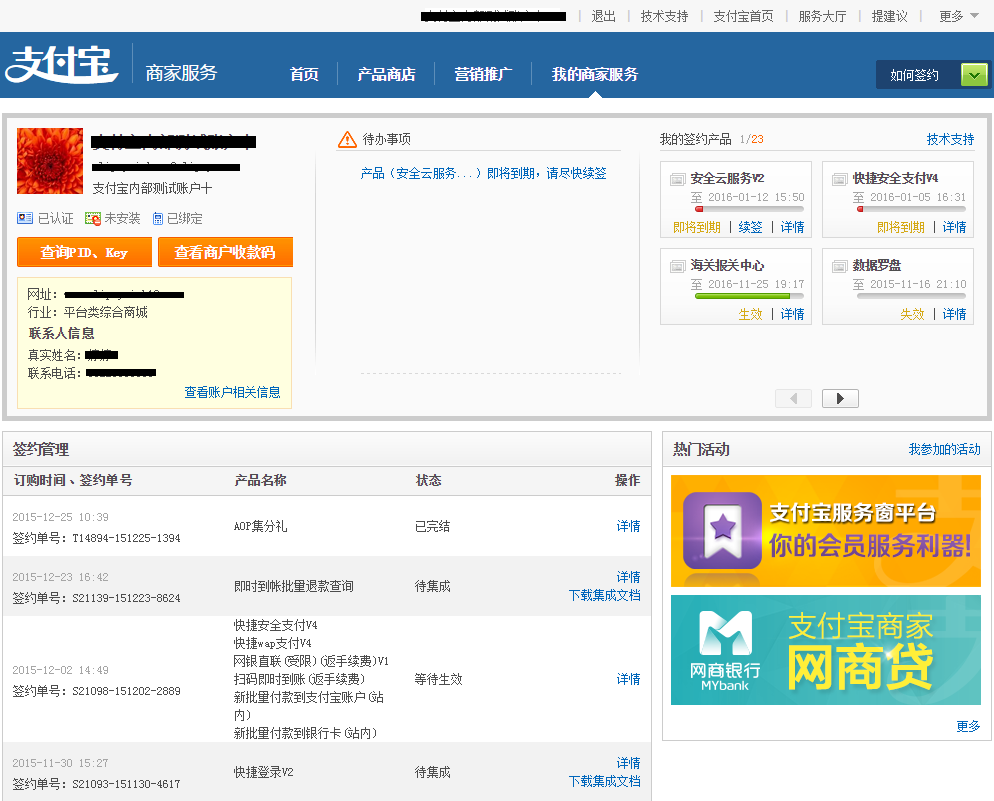Open the 支付宝服务窗平台 promotional banner
Screen dimensions: 994x801
[x=826, y=531]
